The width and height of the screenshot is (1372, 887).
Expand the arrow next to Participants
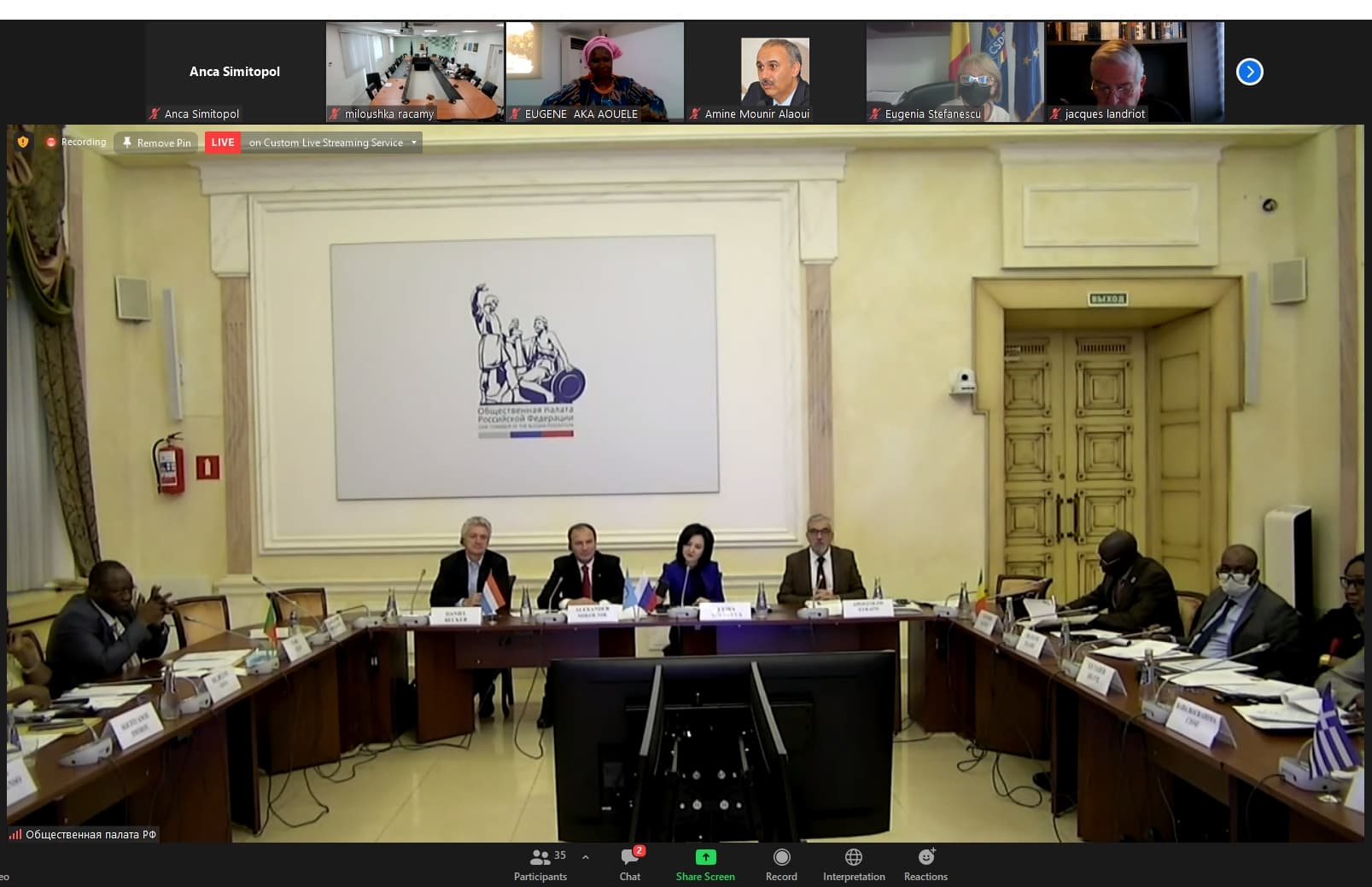(586, 856)
